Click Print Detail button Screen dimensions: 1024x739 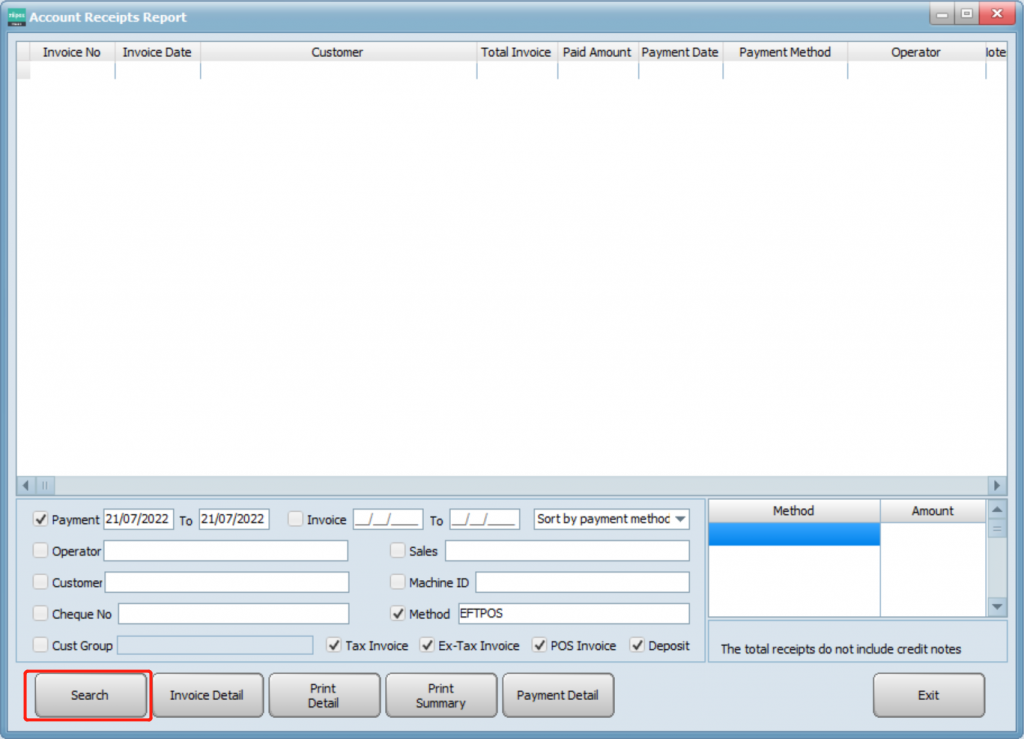pyautogui.click(x=323, y=695)
